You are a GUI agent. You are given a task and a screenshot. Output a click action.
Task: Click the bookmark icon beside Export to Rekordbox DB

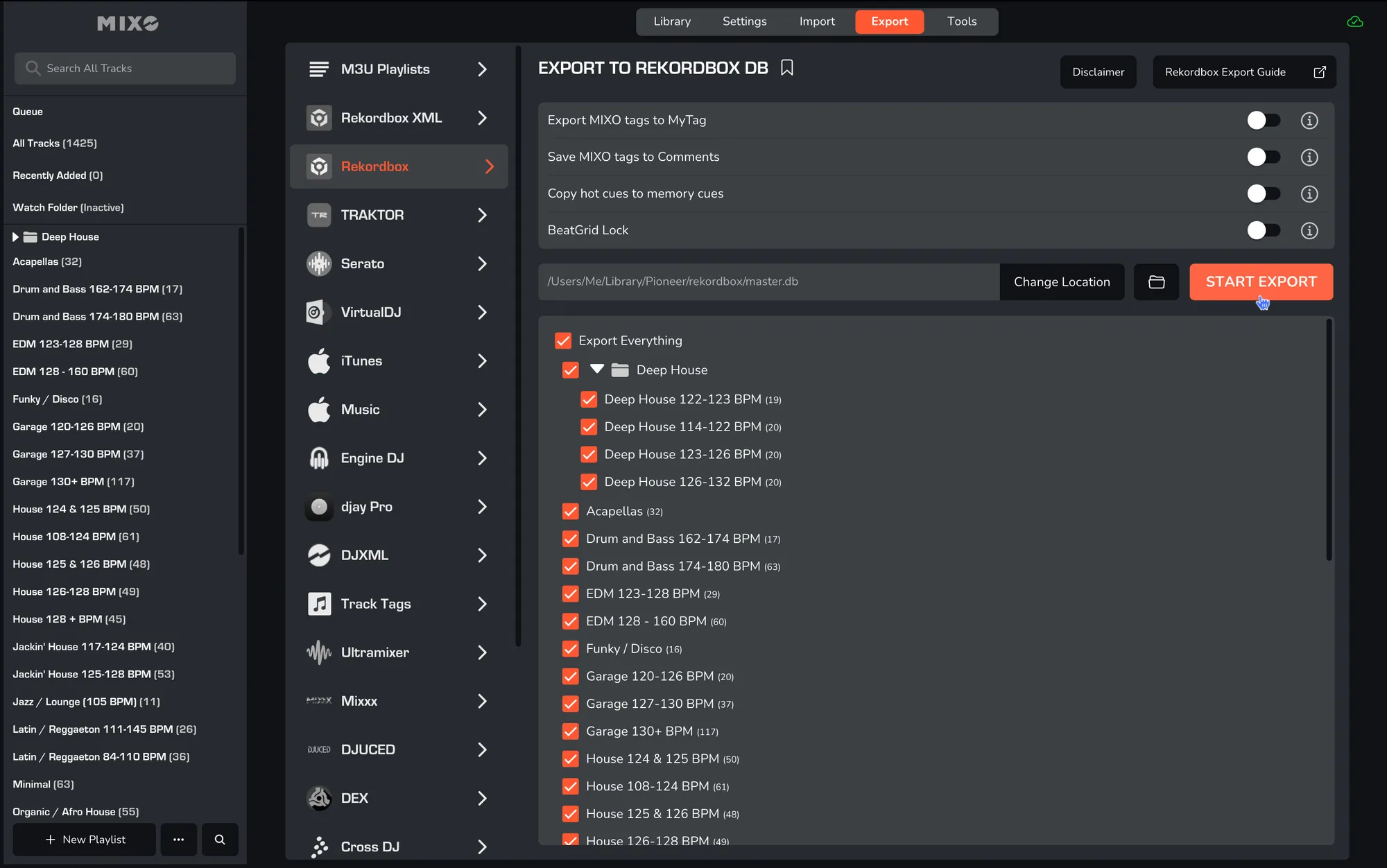tap(786, 68)
